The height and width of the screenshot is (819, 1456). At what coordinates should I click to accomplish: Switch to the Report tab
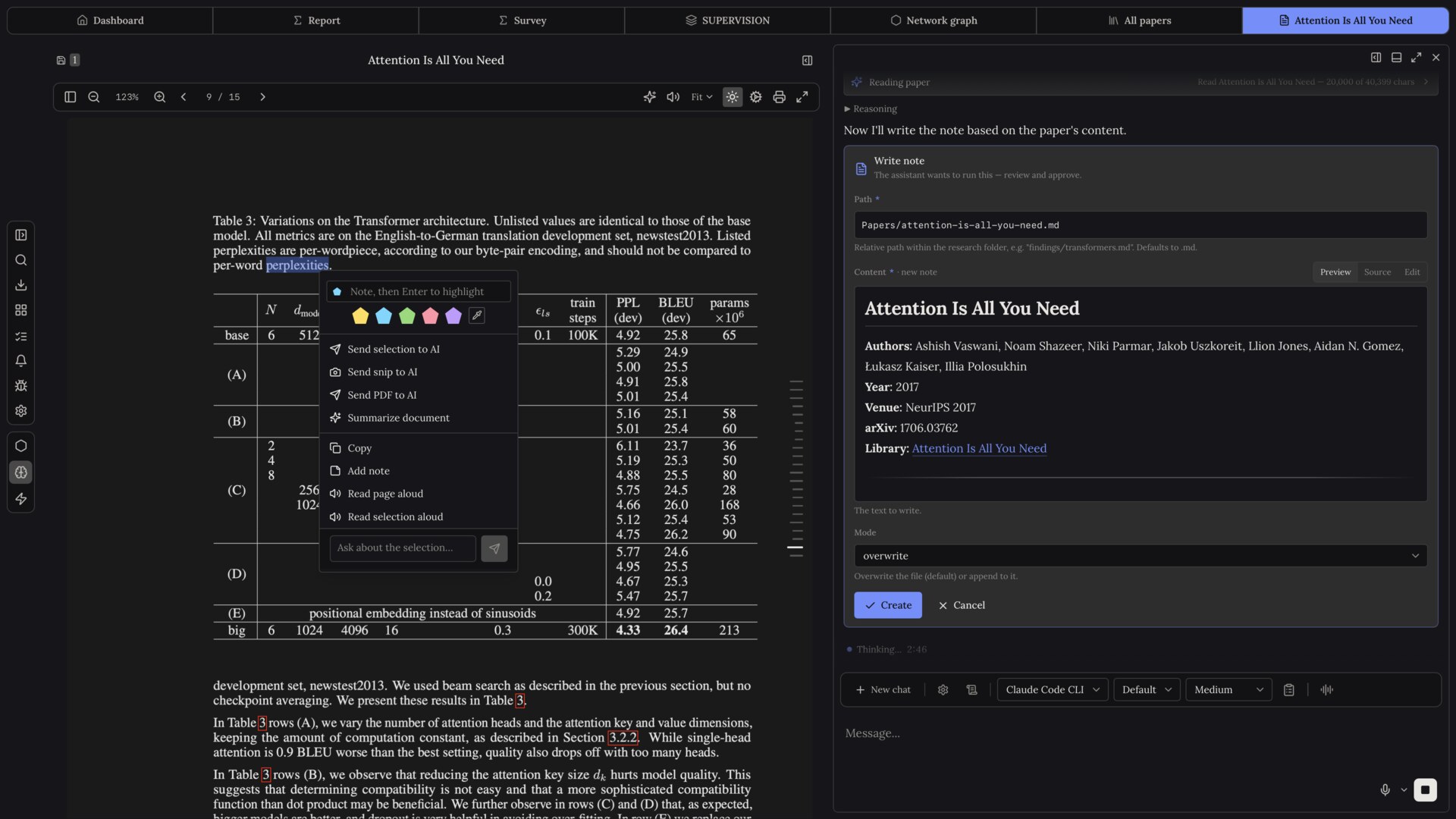pos(316,20)
